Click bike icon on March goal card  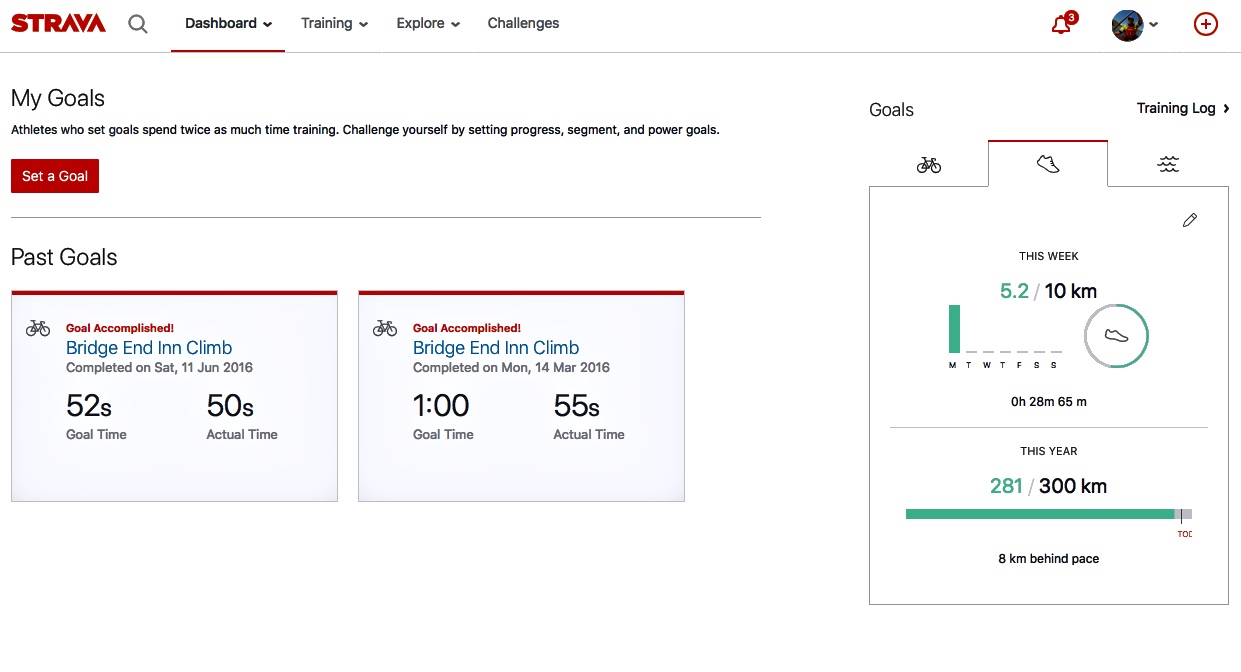click(x=385, y=328)
